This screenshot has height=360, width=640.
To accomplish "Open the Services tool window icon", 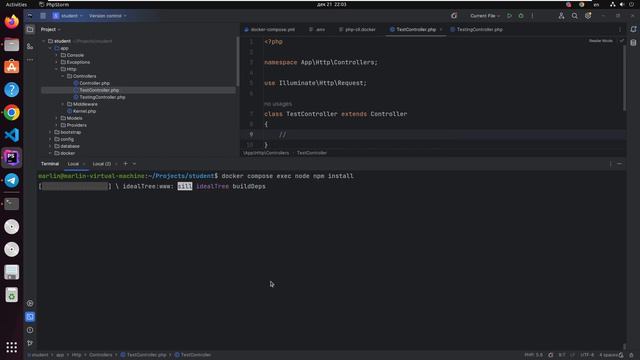I will pos(30,303).
